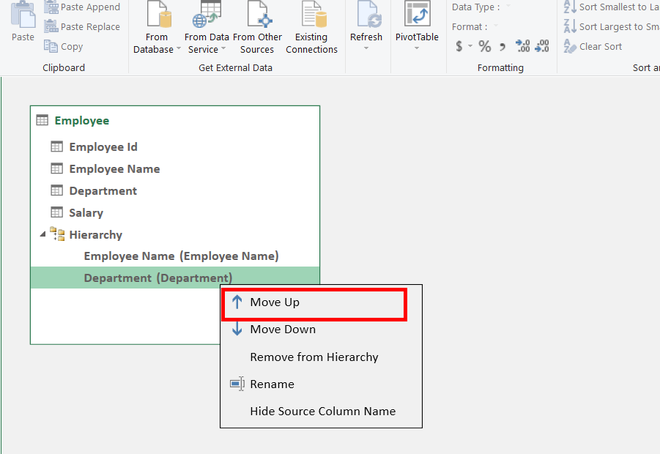Select the Hierarchy item
This screenshot has height=454, width=660.
96,234
